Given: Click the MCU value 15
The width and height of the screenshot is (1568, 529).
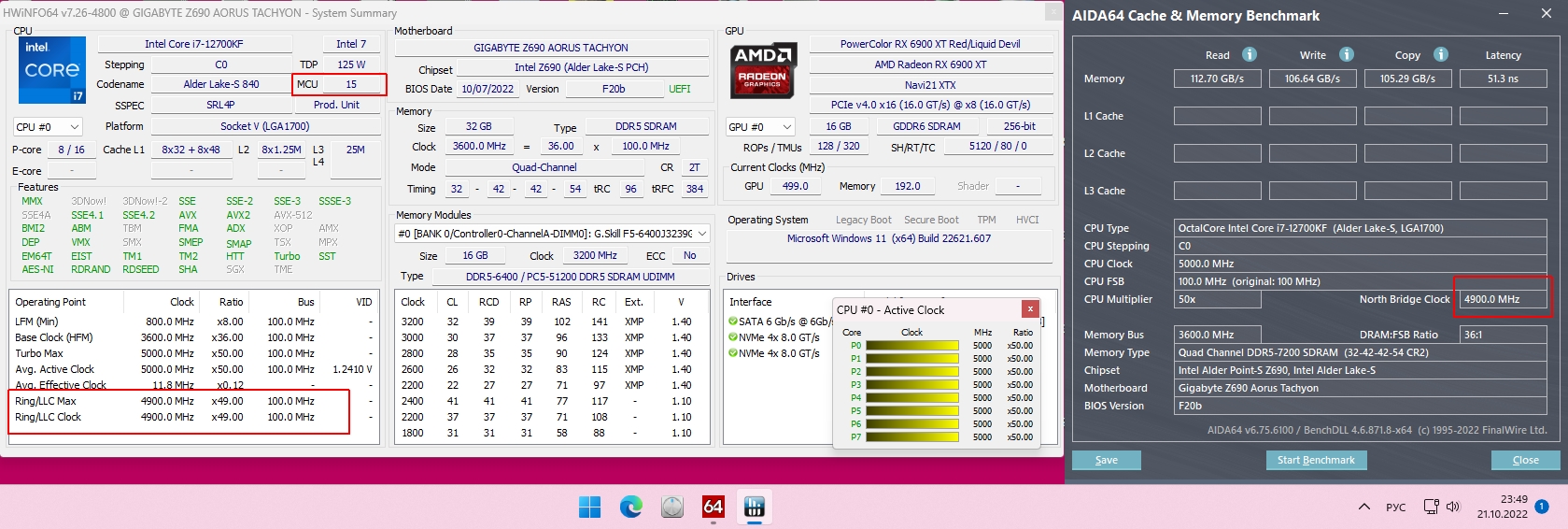Looking at the screenshot, I should coord(351,84).
